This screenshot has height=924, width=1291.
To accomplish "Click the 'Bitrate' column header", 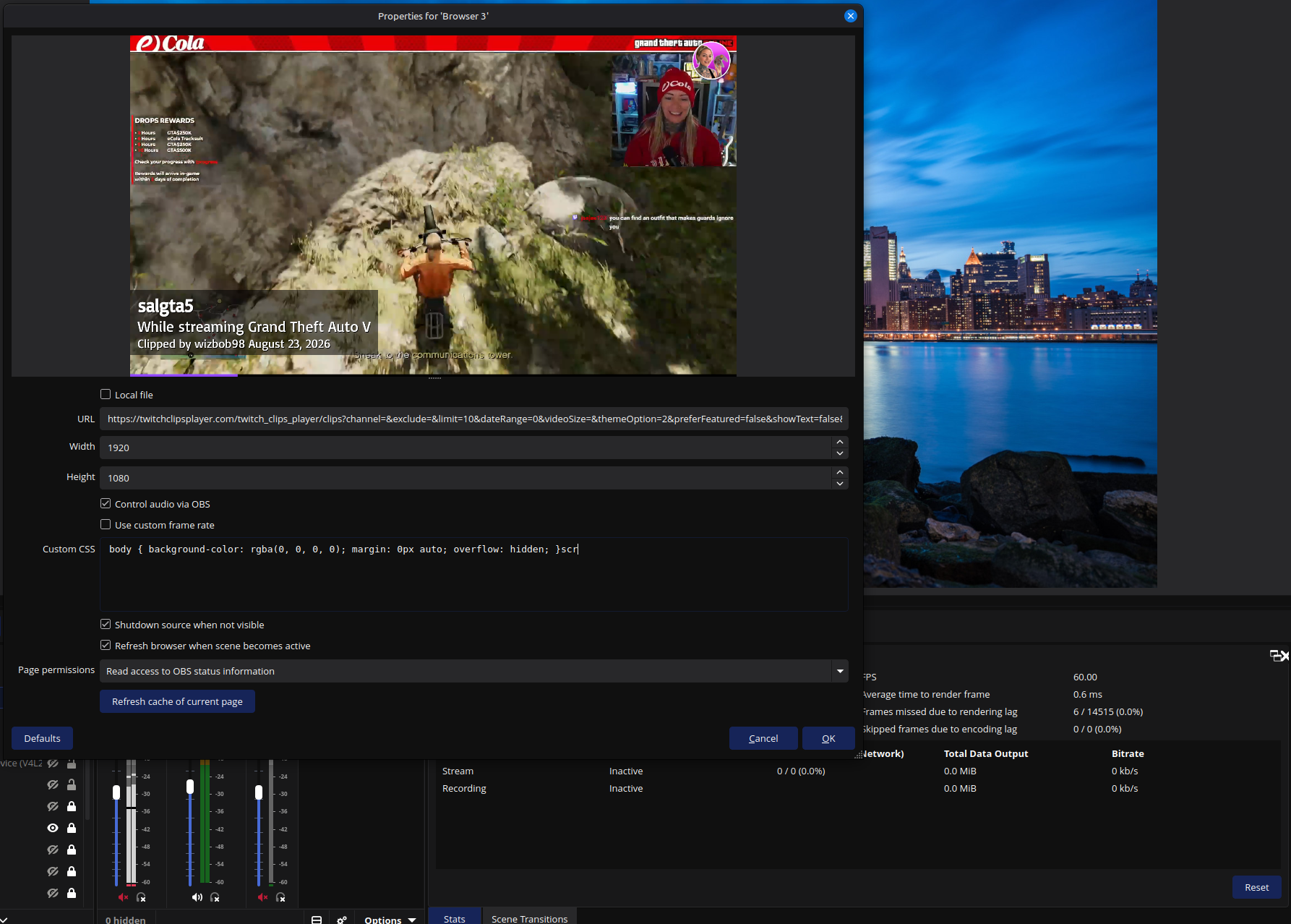I will coord(1128,753).
